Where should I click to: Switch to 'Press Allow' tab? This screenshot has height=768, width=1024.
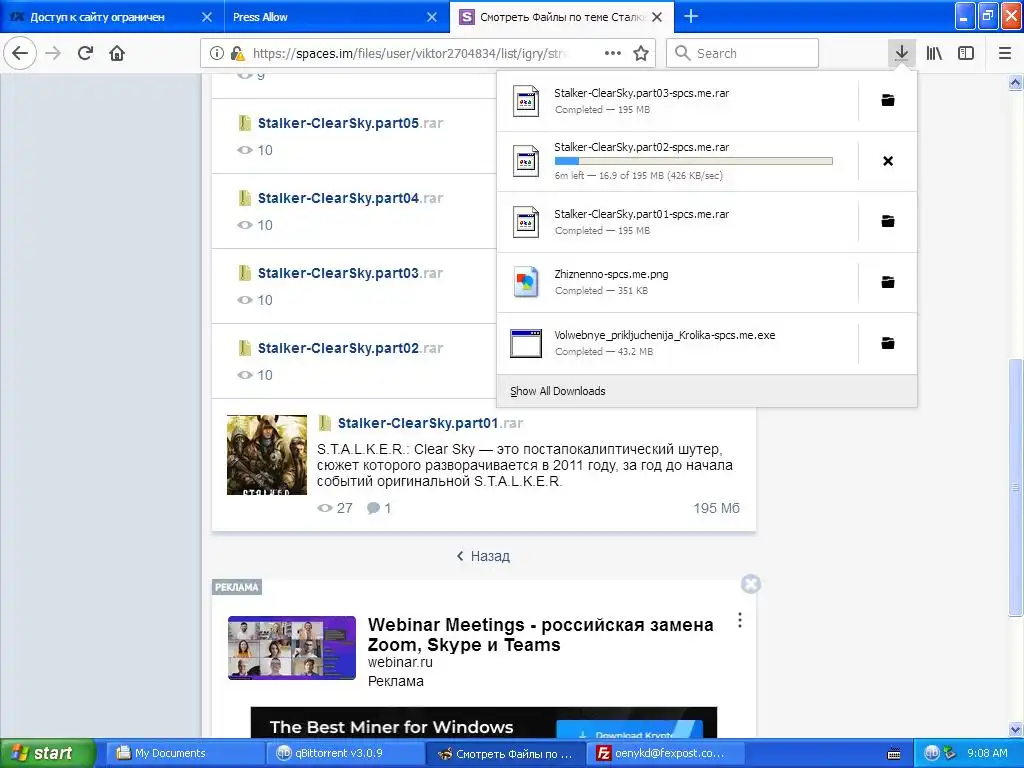tap(260, 17)
